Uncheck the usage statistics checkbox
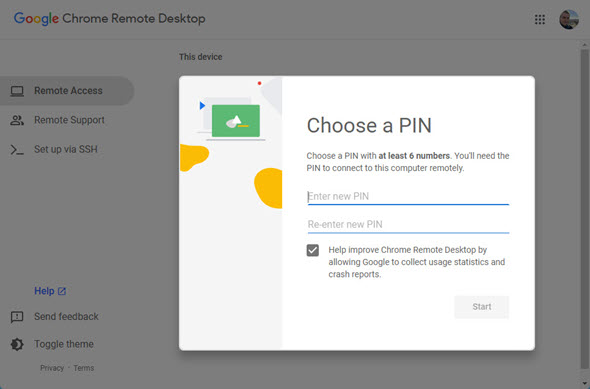This screenshot has width=590, height=389. [313, 250]
